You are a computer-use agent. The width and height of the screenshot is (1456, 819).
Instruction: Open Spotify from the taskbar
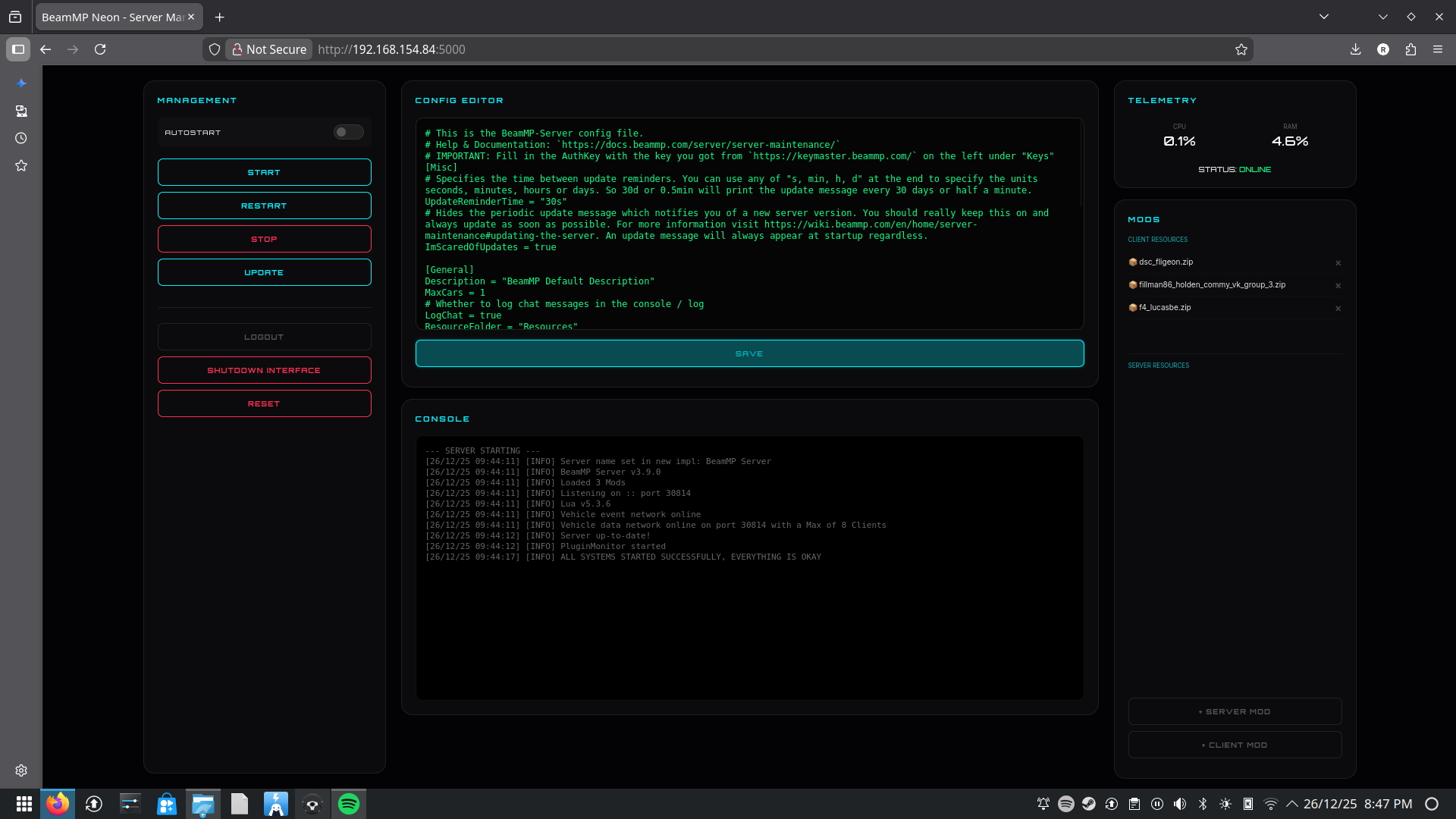pos(349,804)
